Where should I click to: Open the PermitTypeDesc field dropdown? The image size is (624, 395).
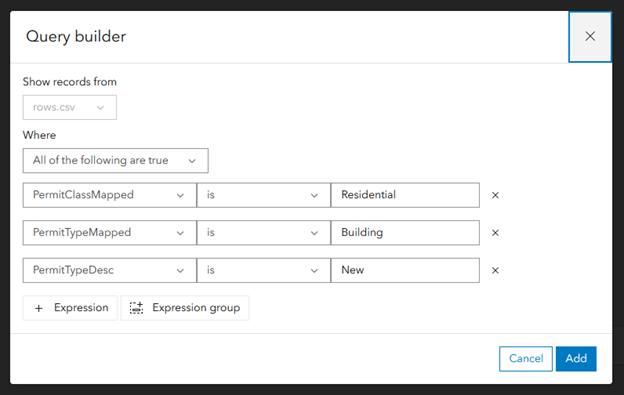pyautogui.click(x=109, y=270)
